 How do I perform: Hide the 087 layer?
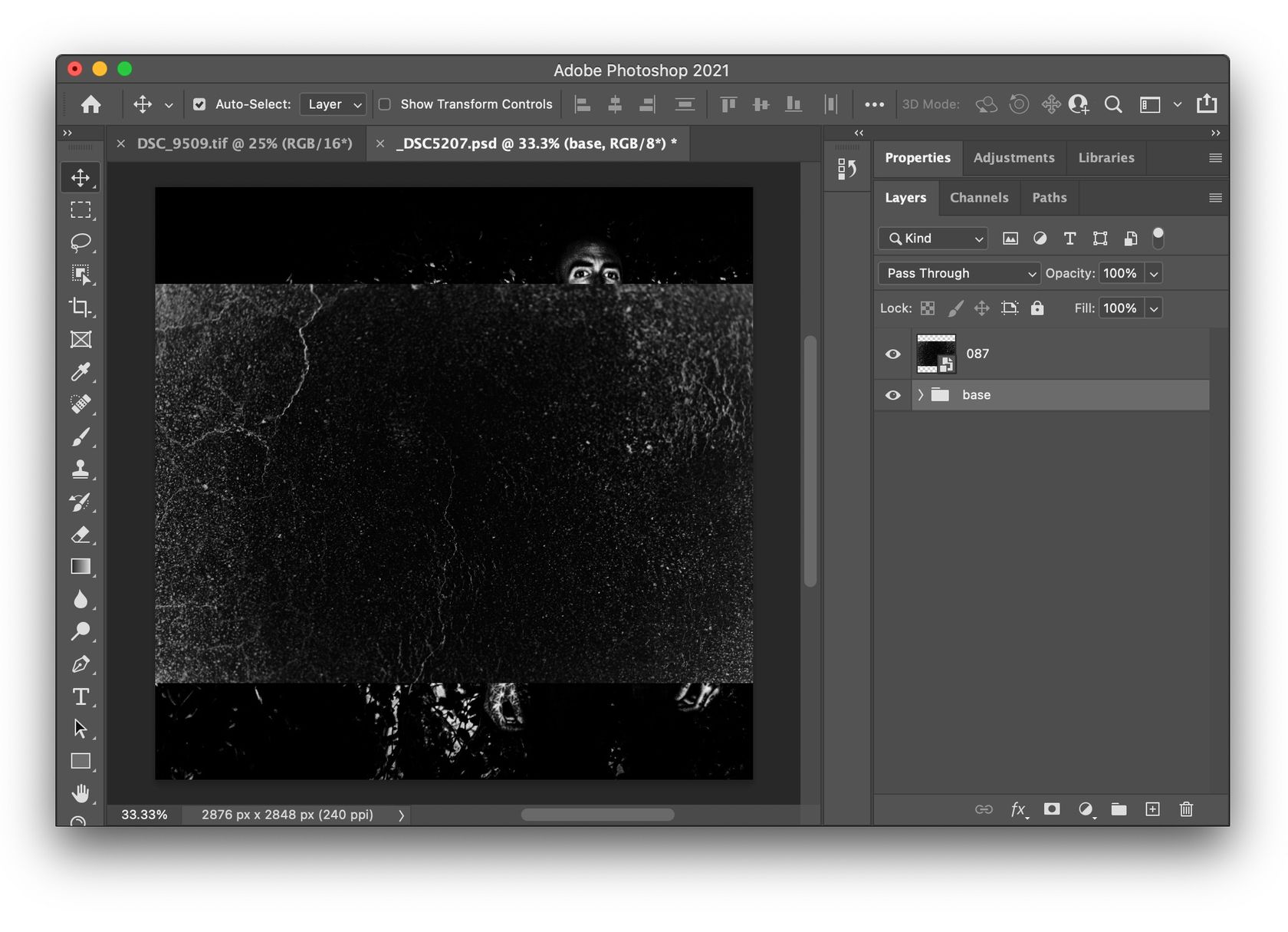[x=893, y=354]
